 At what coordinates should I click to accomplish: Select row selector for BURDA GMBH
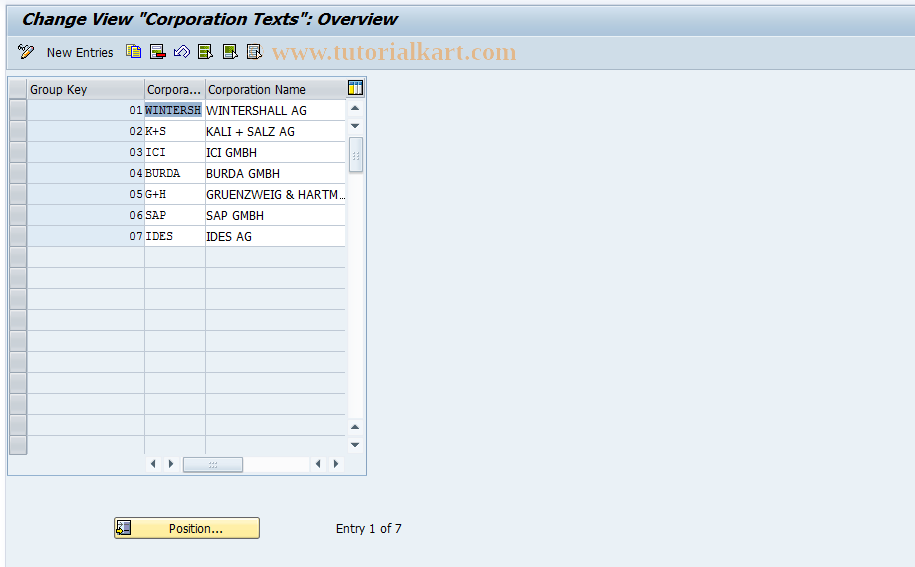(x=18, y=173)
